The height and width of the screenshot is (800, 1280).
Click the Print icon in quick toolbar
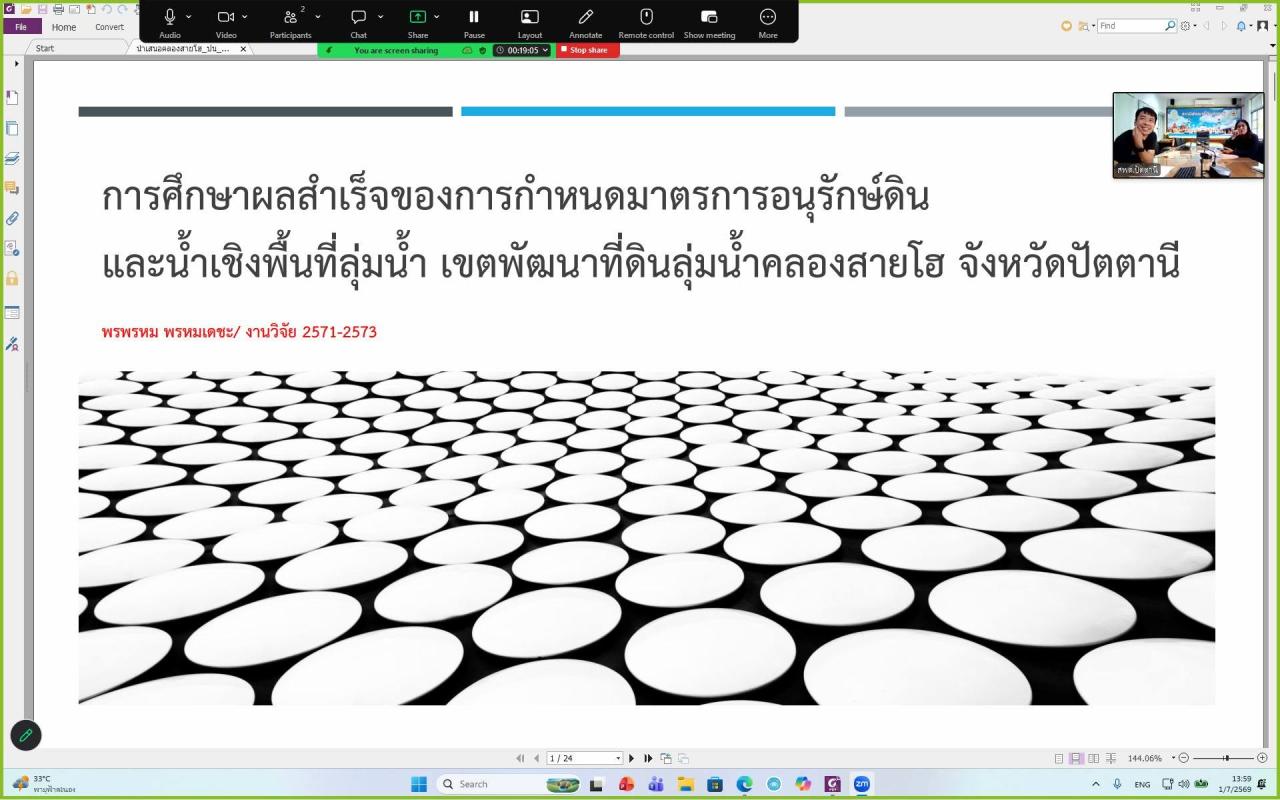58,9
